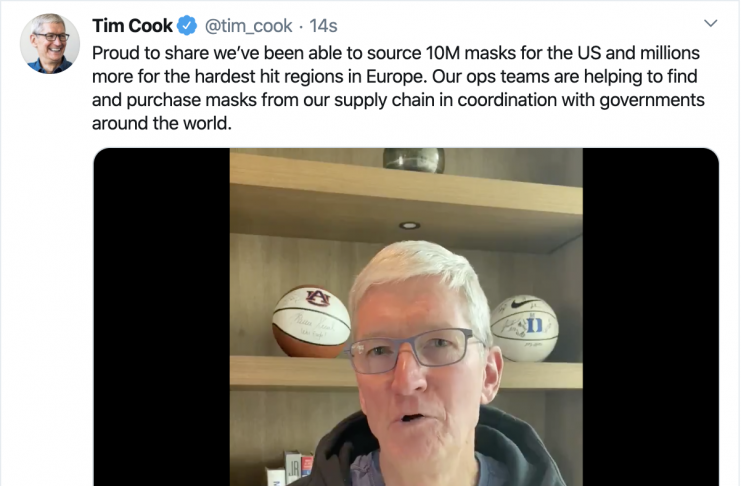Open the tweet via the 14s timestamp
741x486 pixels.
coord(323,26)
